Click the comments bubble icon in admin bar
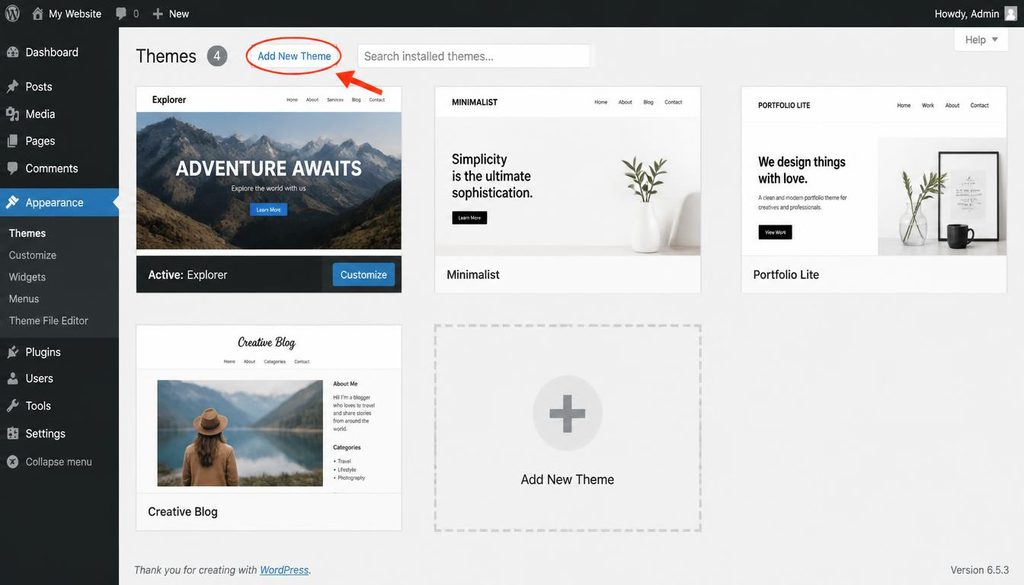The image size is (1024, 585). (121, 14)
